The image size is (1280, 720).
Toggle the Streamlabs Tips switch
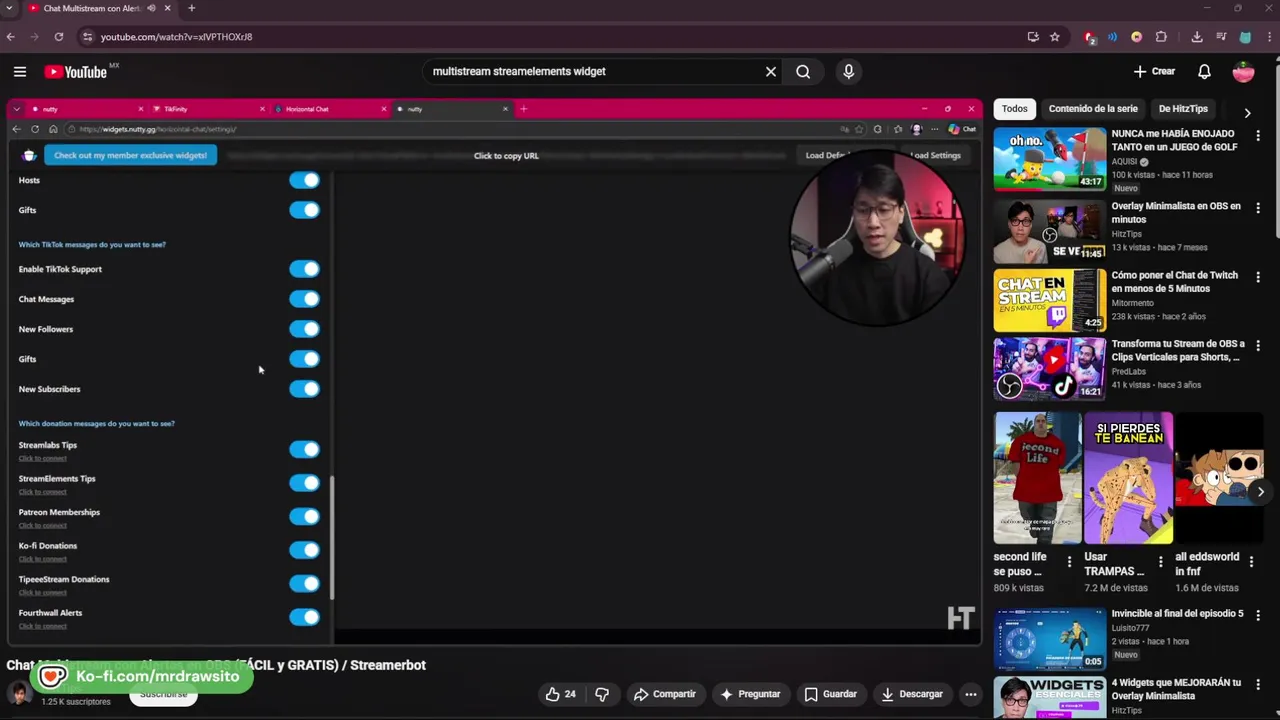(304, 449)
